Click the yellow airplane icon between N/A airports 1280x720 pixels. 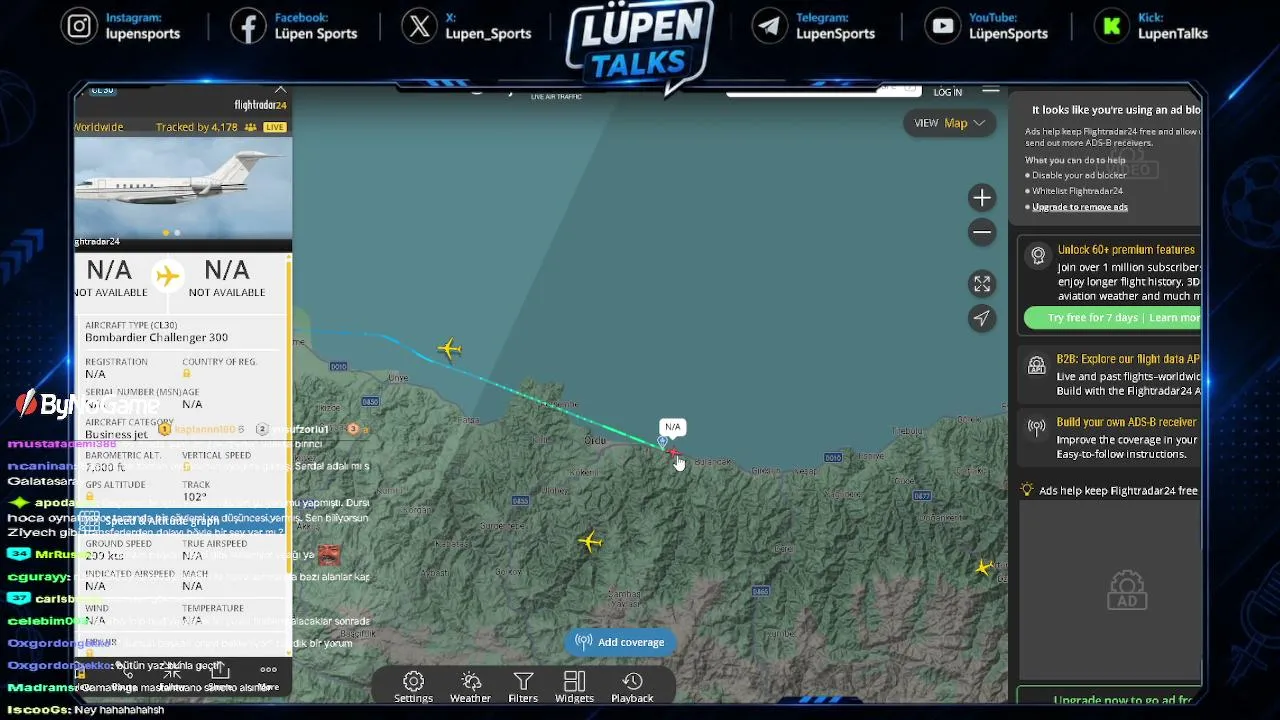(x=168, y=276)
